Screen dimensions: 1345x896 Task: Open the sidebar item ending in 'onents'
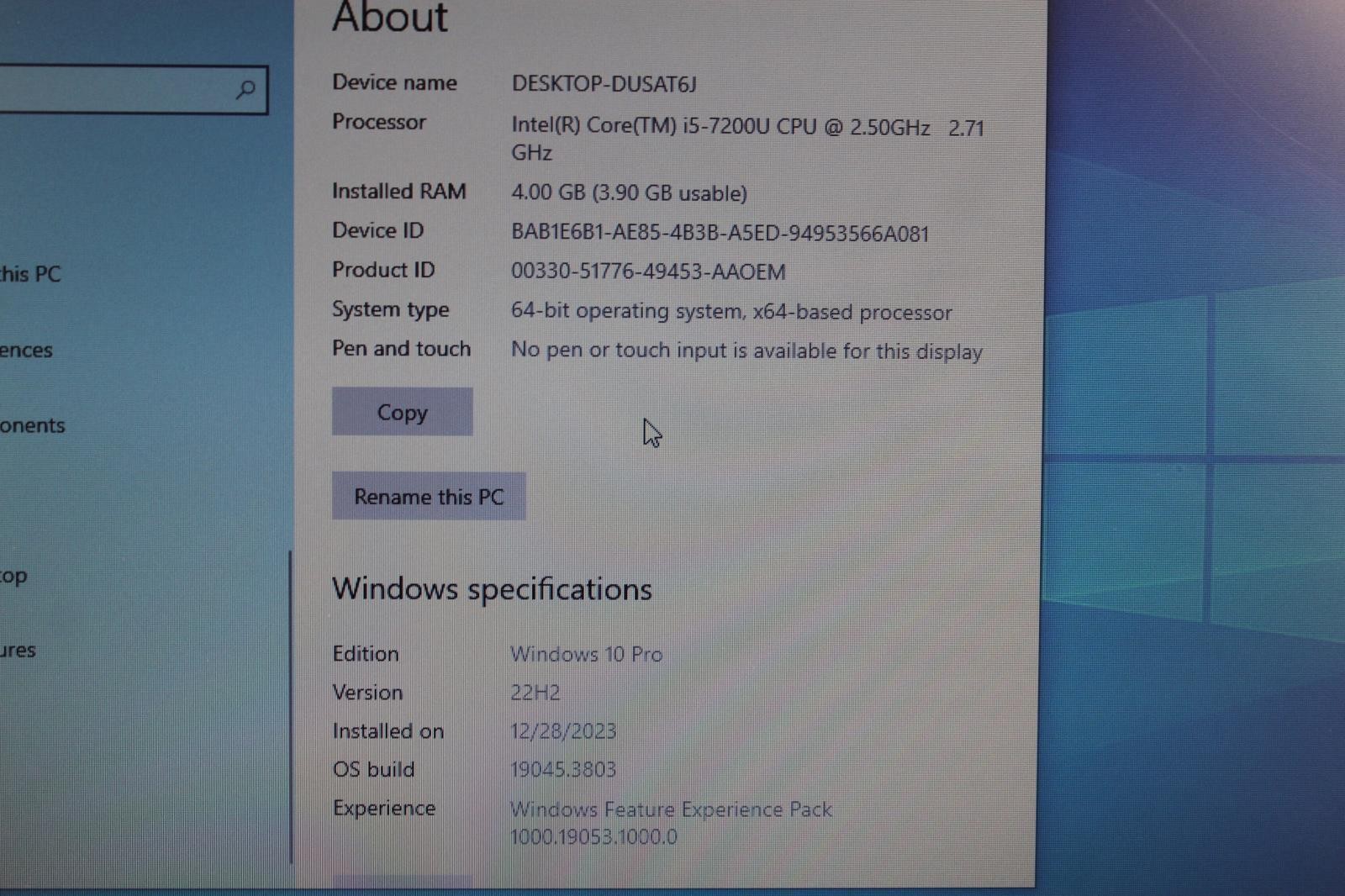coord(32,425)
